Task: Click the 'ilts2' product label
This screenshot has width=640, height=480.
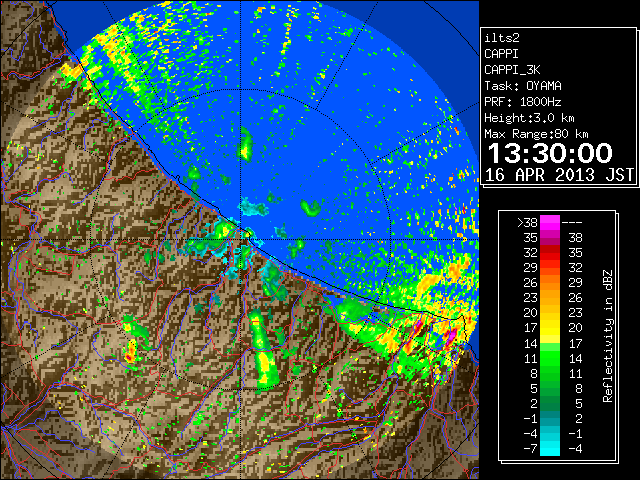Action: point(502,38)
